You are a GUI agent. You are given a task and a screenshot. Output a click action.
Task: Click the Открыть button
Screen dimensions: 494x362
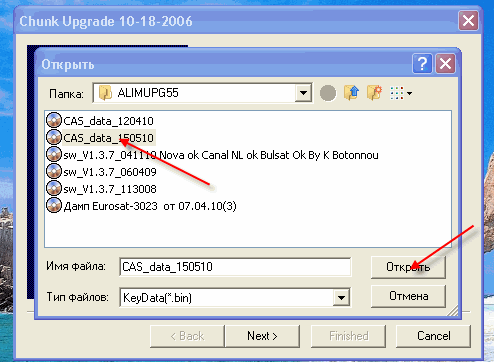(408, 267)
